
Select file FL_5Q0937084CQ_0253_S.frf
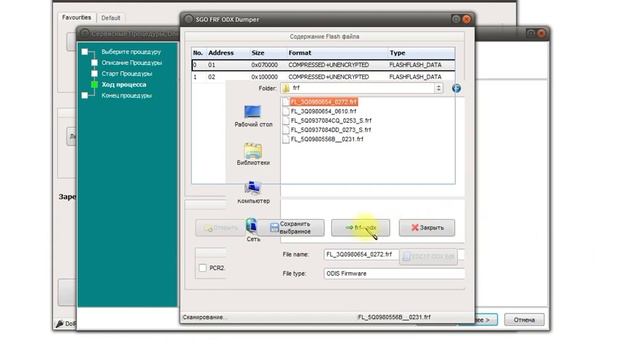(331, 121)
